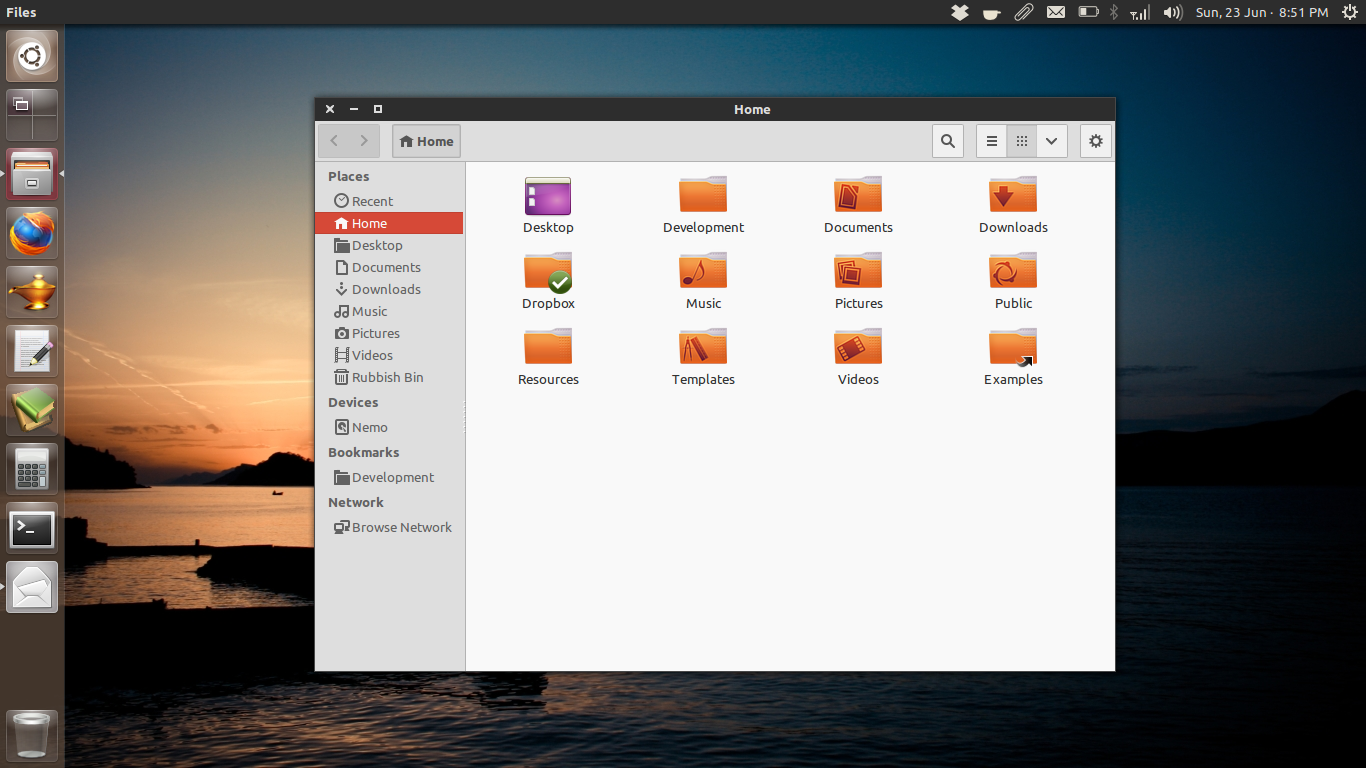Open Desktop from the sidebar

click(x=389, y=245)
